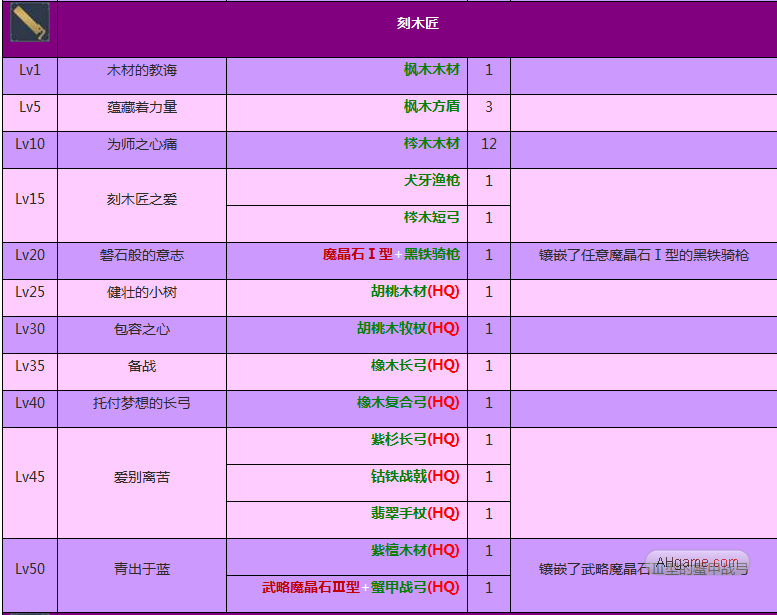Select the Lv25 level cell
This screenshot has width=777, height=615.
click(30, 298)
